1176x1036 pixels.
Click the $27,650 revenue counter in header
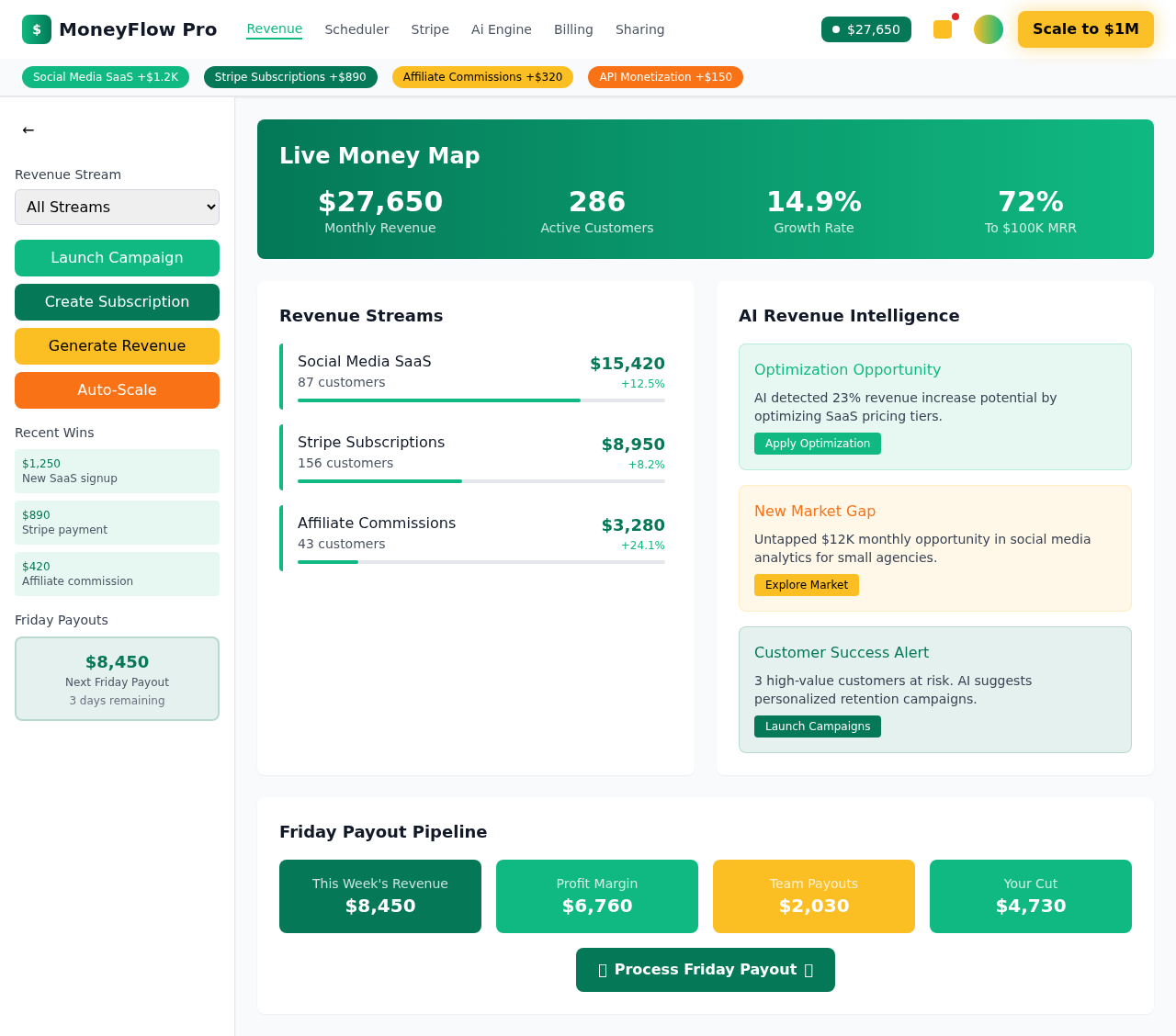(865, 28)
